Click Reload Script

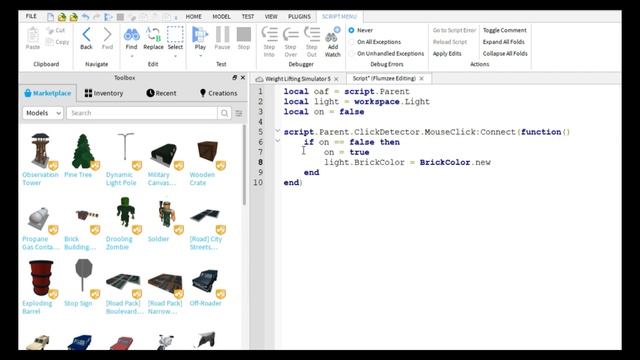click(x=450, y=42)
